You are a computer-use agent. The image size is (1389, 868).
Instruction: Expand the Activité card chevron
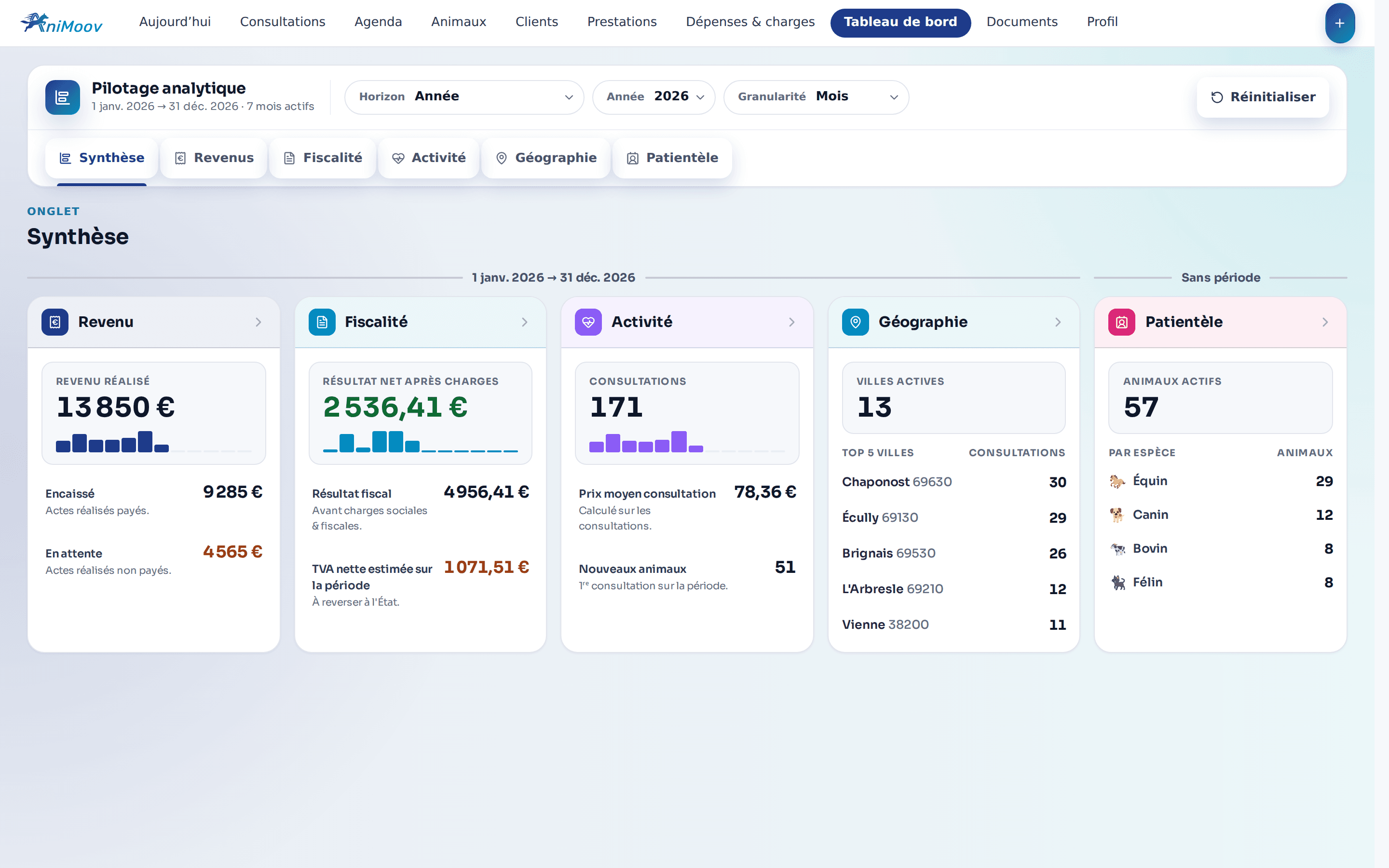click(x=791, y=322)
